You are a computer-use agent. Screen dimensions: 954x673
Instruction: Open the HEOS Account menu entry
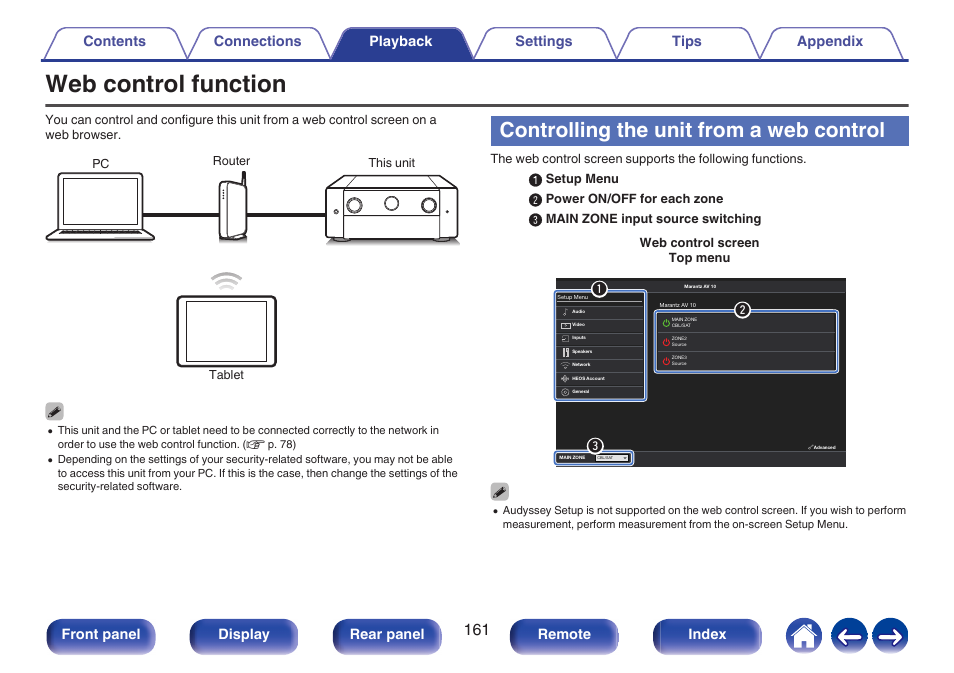[600, 378]
